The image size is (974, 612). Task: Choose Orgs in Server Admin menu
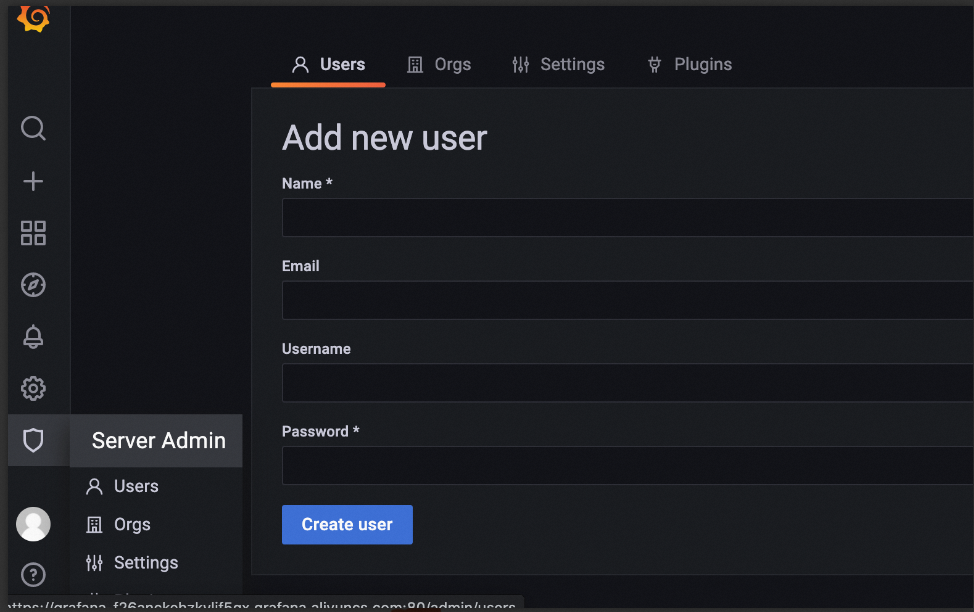(132, 524)
